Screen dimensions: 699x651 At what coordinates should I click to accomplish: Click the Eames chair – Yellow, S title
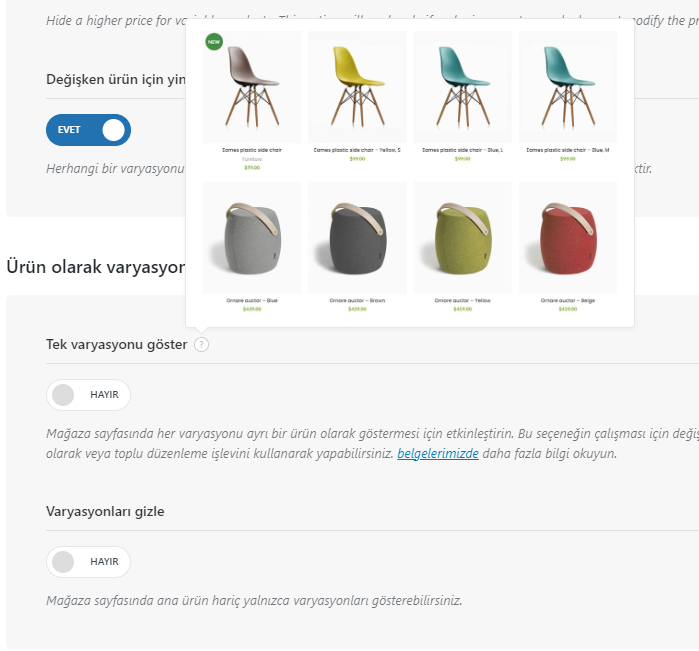(357, 150)
